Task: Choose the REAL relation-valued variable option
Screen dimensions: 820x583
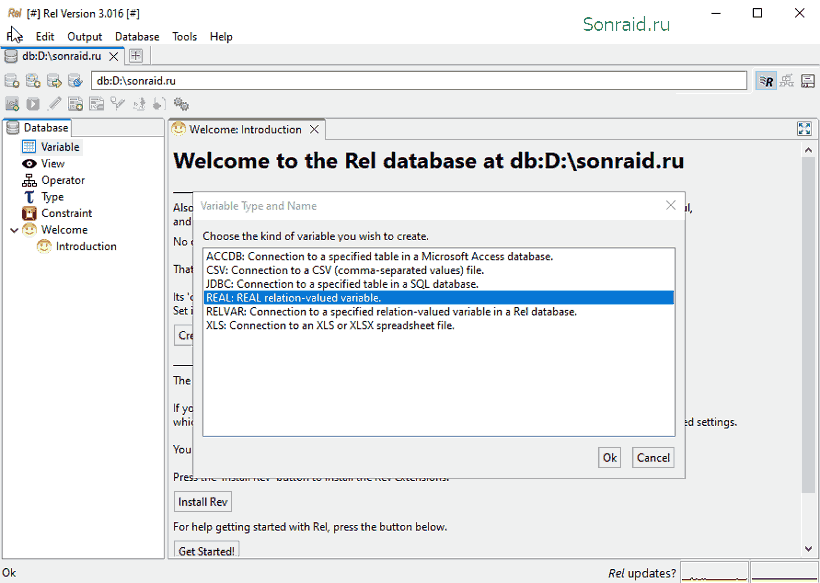Action: pos(439,298)
